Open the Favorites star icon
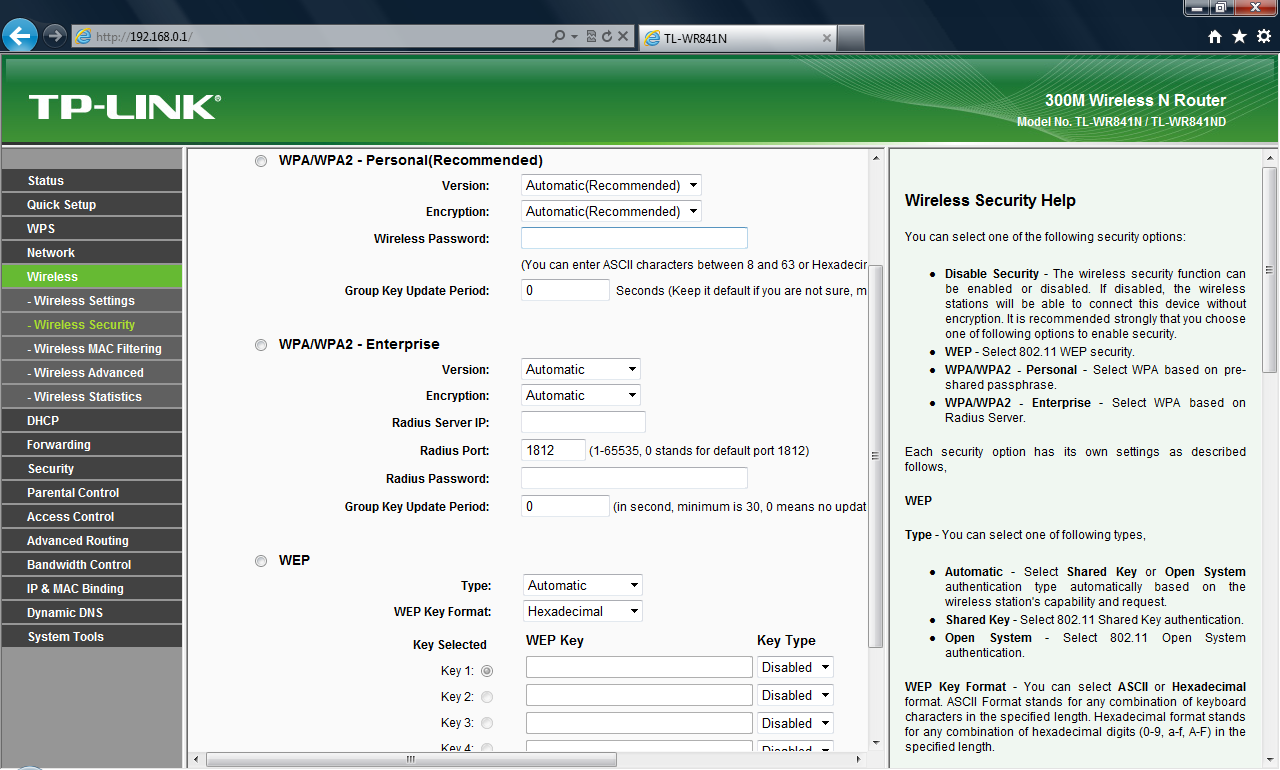Viewport: 1280px width, 770px height. [1239, 37]
